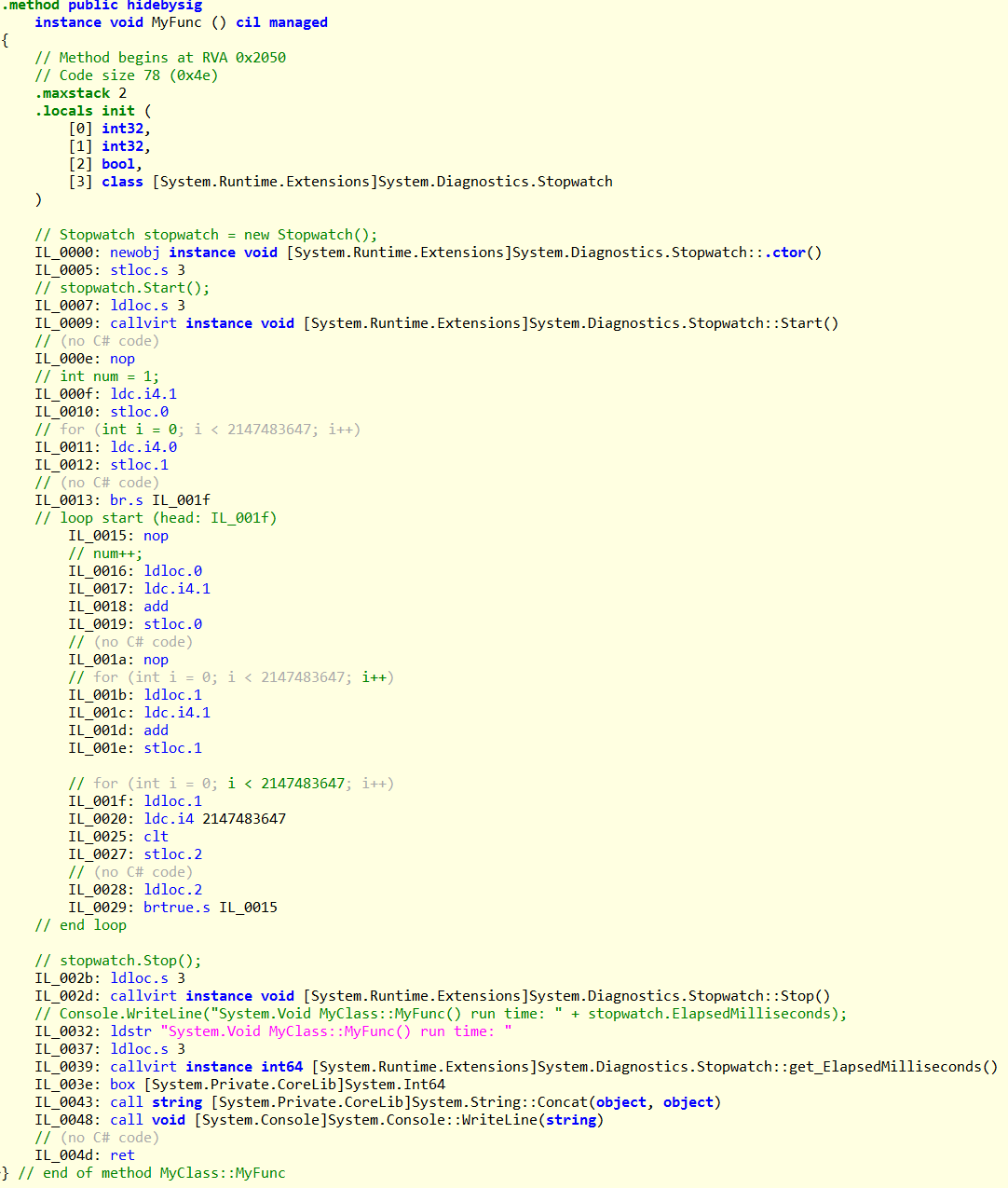The image size is (1008, 1188).
Task: Click the 'IL_0020: ldc.i4 2147483647' line
Action: tap(177, 819)
